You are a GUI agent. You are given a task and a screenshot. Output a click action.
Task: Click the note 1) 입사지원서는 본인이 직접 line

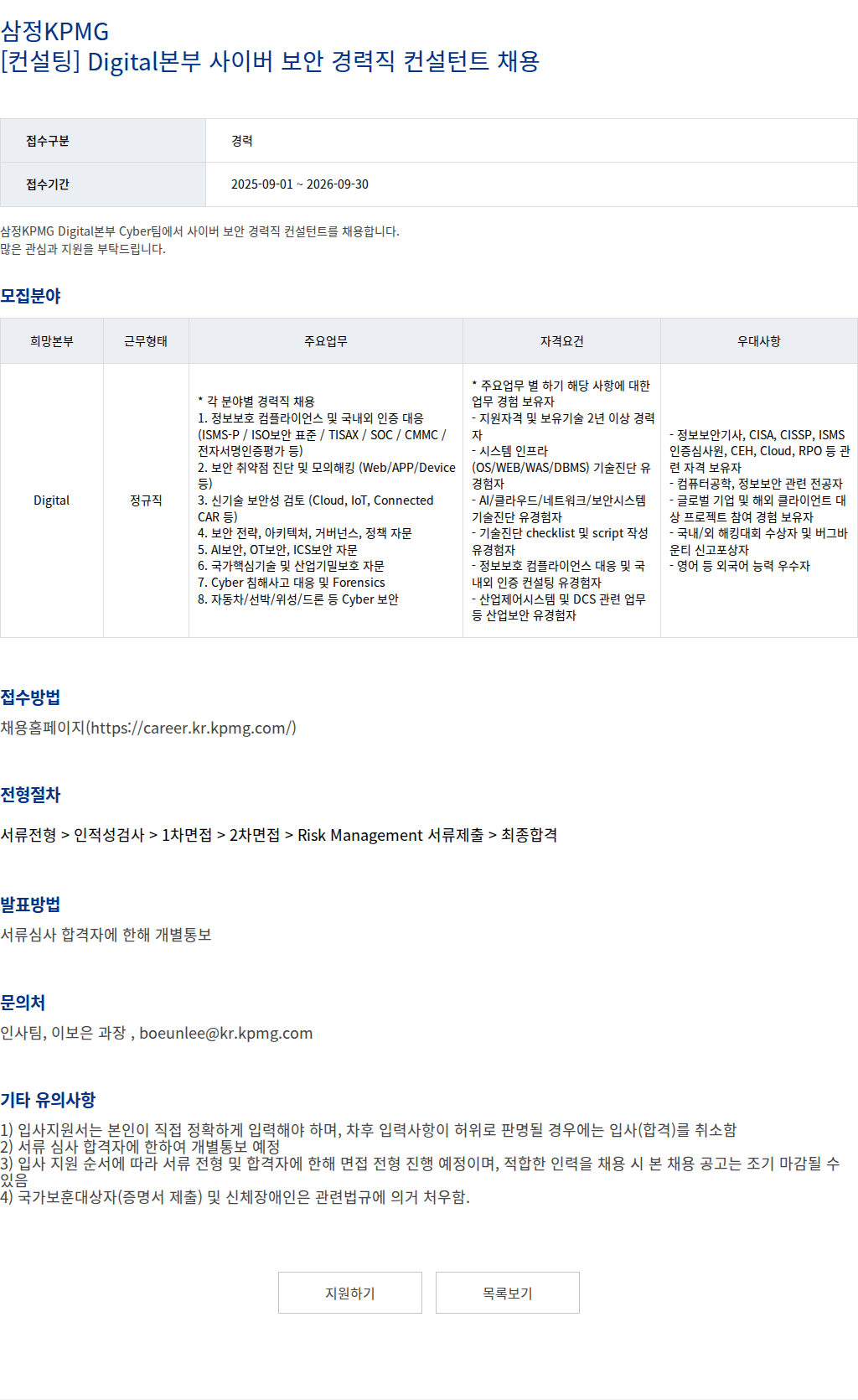coord(369,1130)
